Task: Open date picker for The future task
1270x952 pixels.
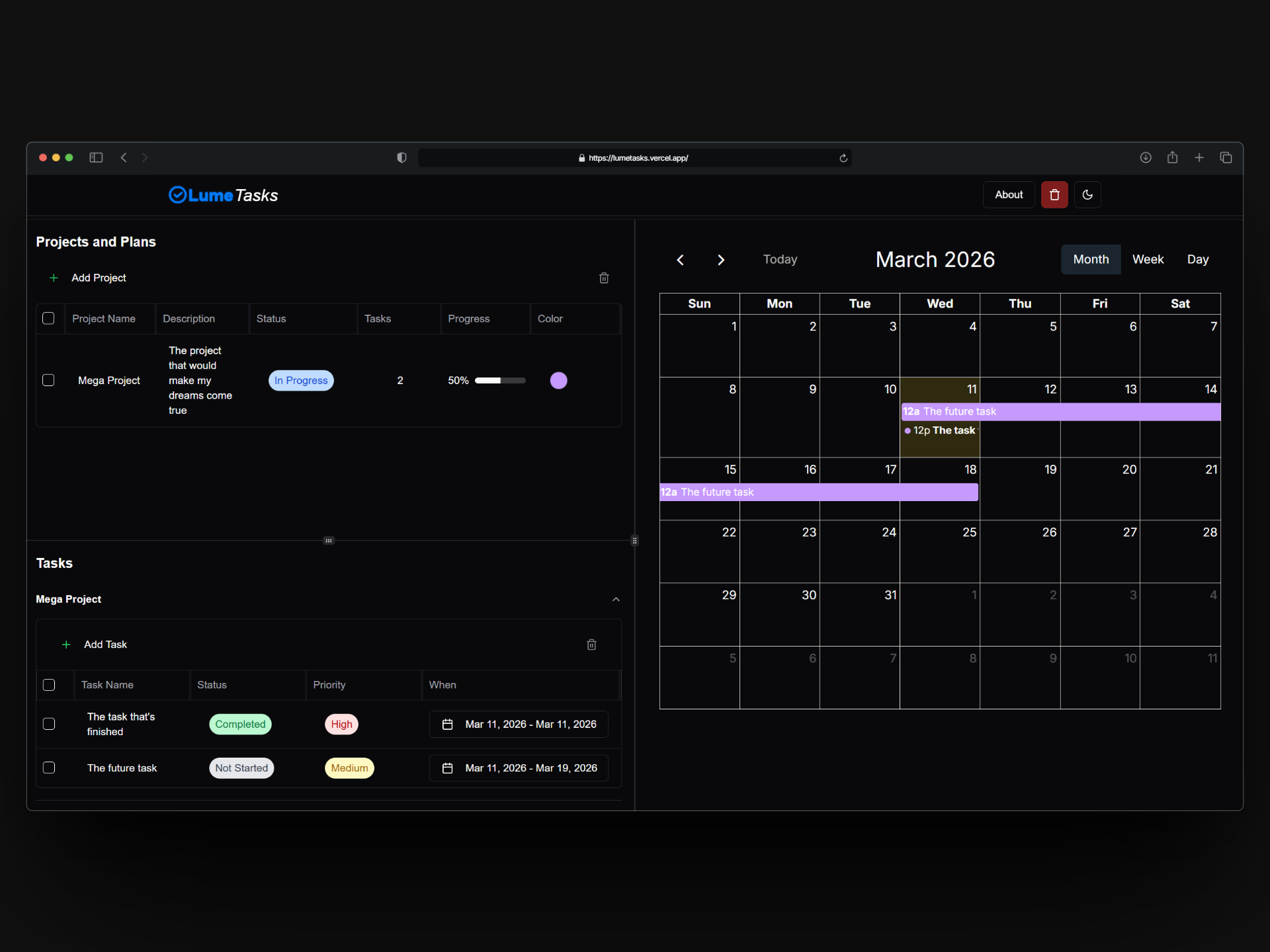Action: (x=519, y=768)
